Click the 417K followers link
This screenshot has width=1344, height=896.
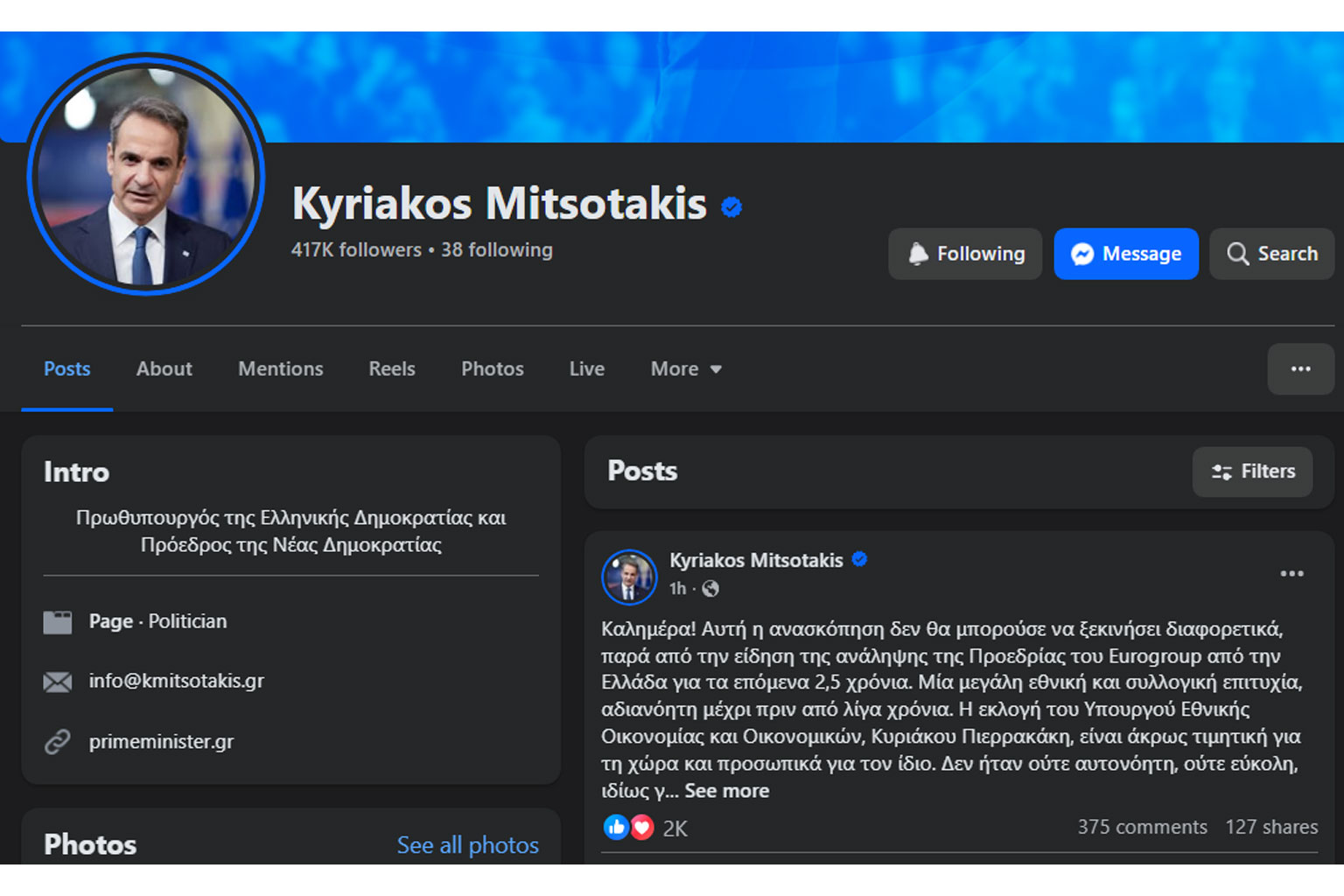[x=356, y=250]
